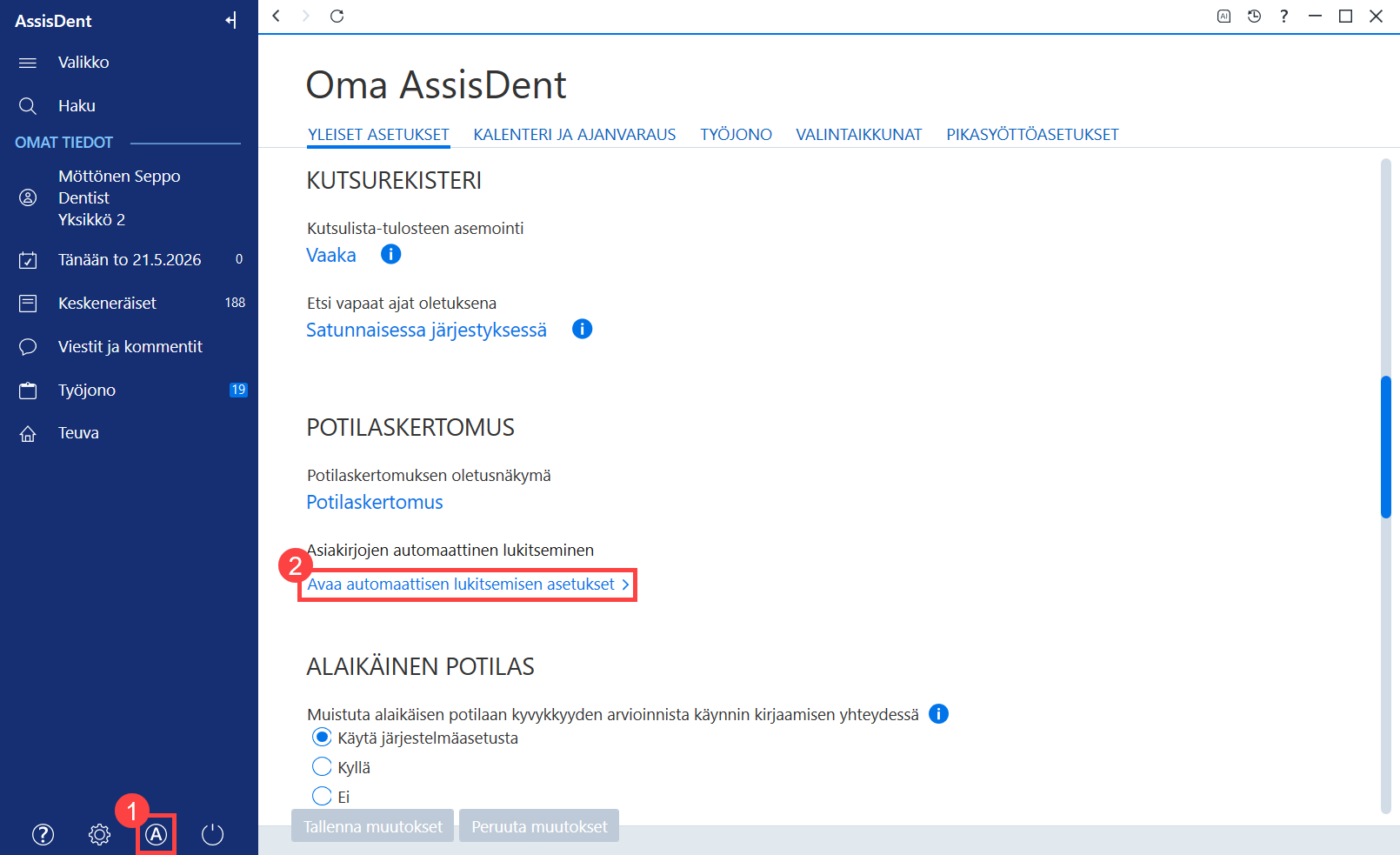This screenshot has width=1400, height=855.
Task: Open today's calendar icon Tänään
Action: (x=28, y=260)
